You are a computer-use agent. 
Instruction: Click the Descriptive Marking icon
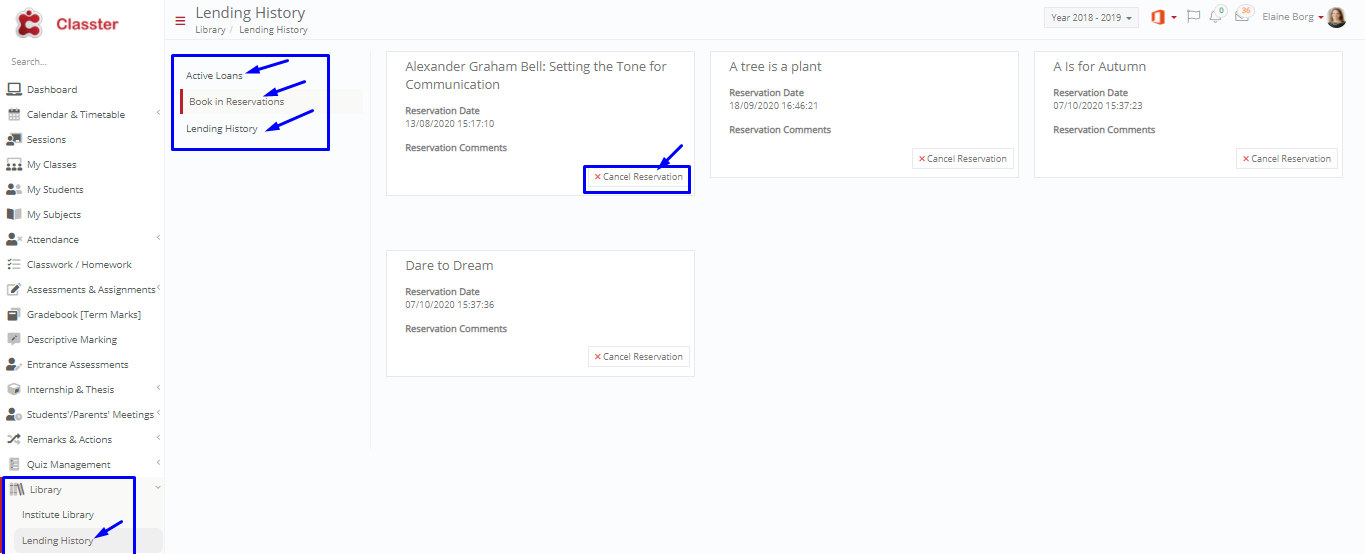(14, 340)
